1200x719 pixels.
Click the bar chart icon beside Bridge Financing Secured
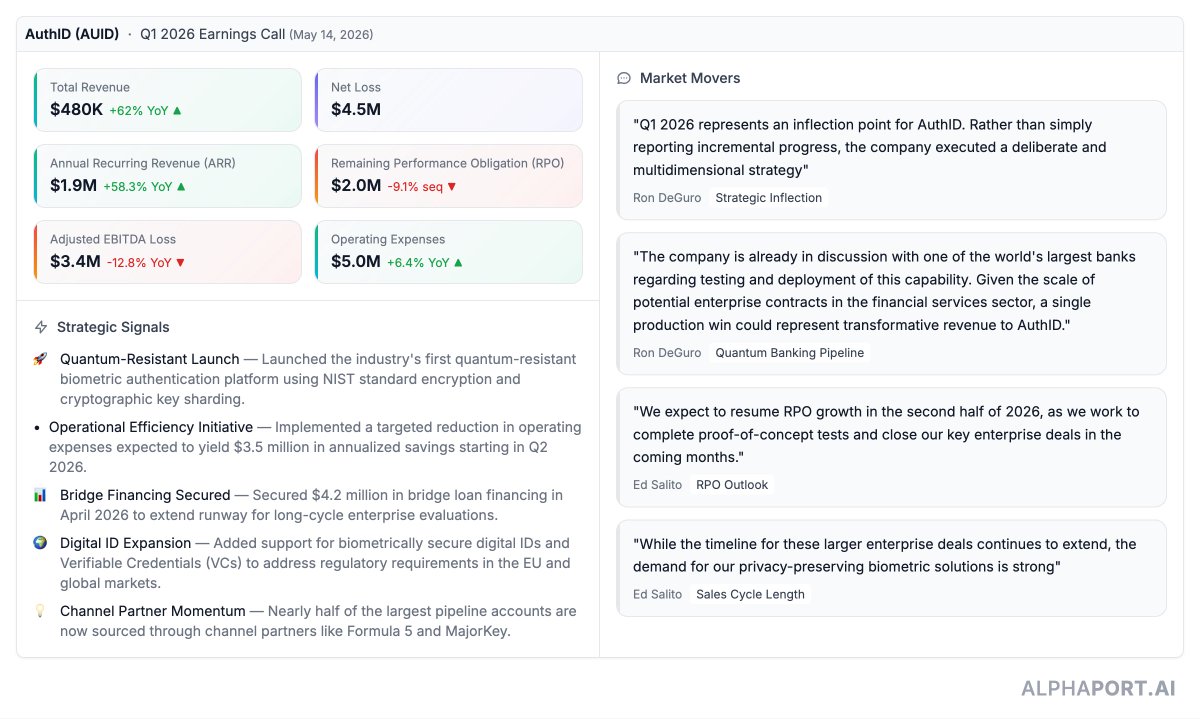(x=40, y=495)
